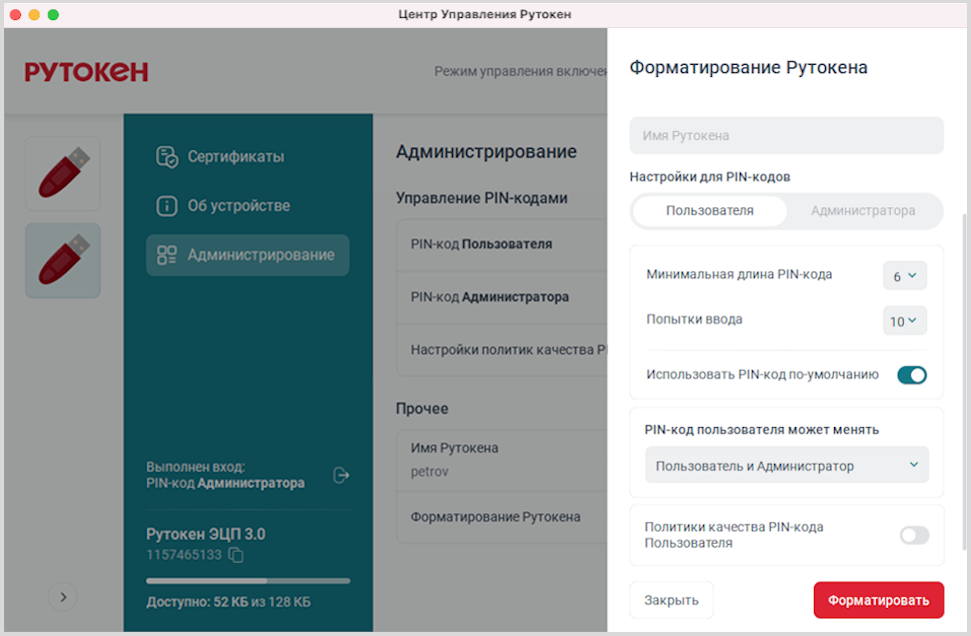
Task: Expand the sidebar with the arrow button
Action: (x=63, y=597)
